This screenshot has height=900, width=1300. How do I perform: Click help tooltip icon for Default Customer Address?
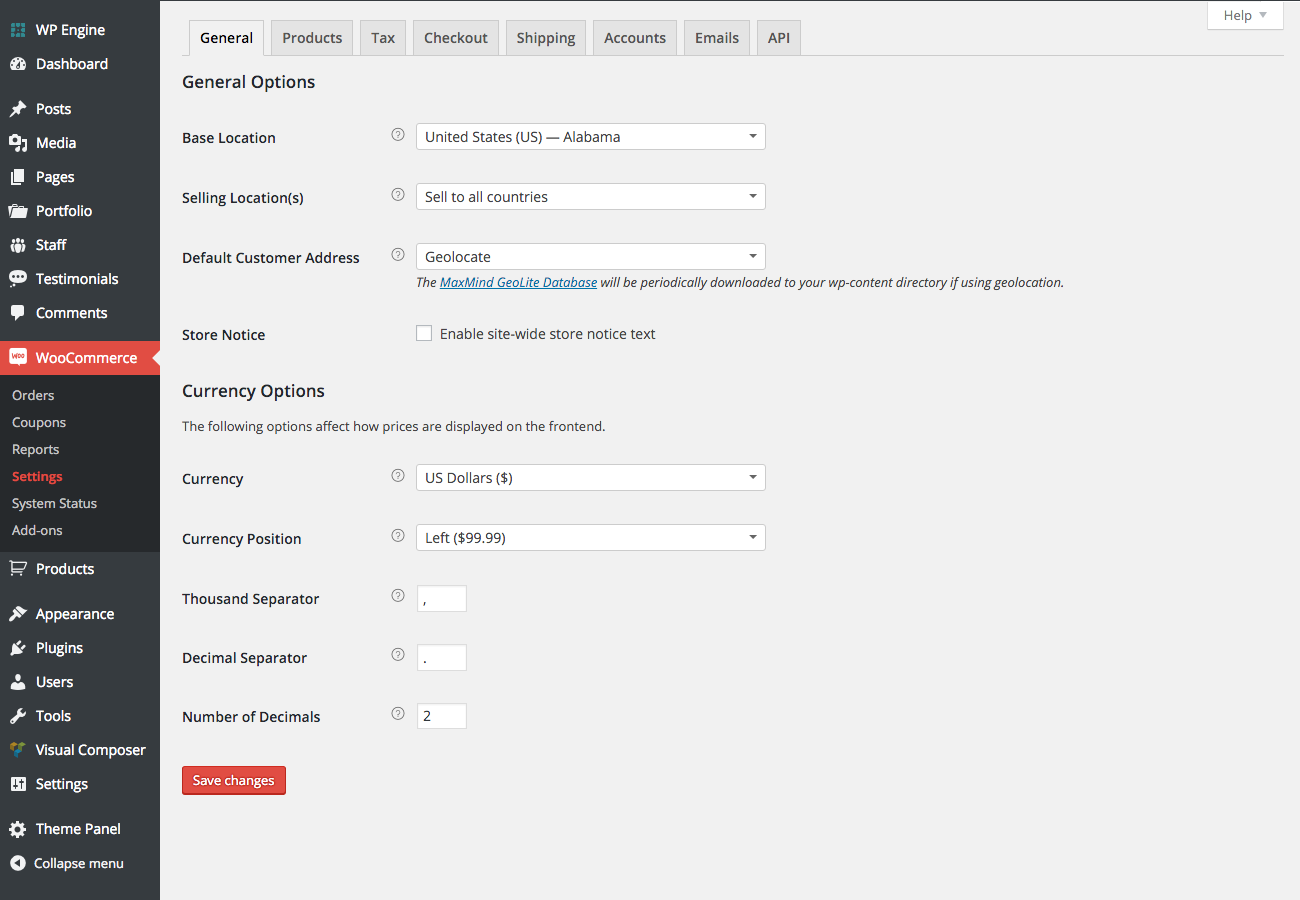tap(398, 255)
